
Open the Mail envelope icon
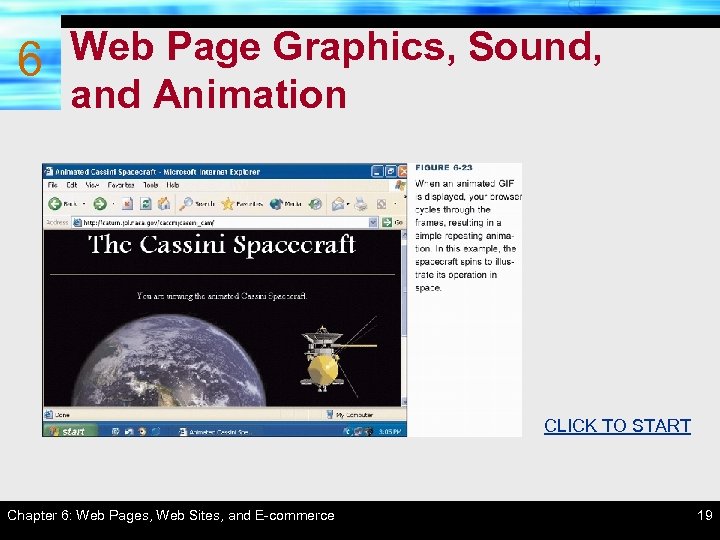coord(338,203)
